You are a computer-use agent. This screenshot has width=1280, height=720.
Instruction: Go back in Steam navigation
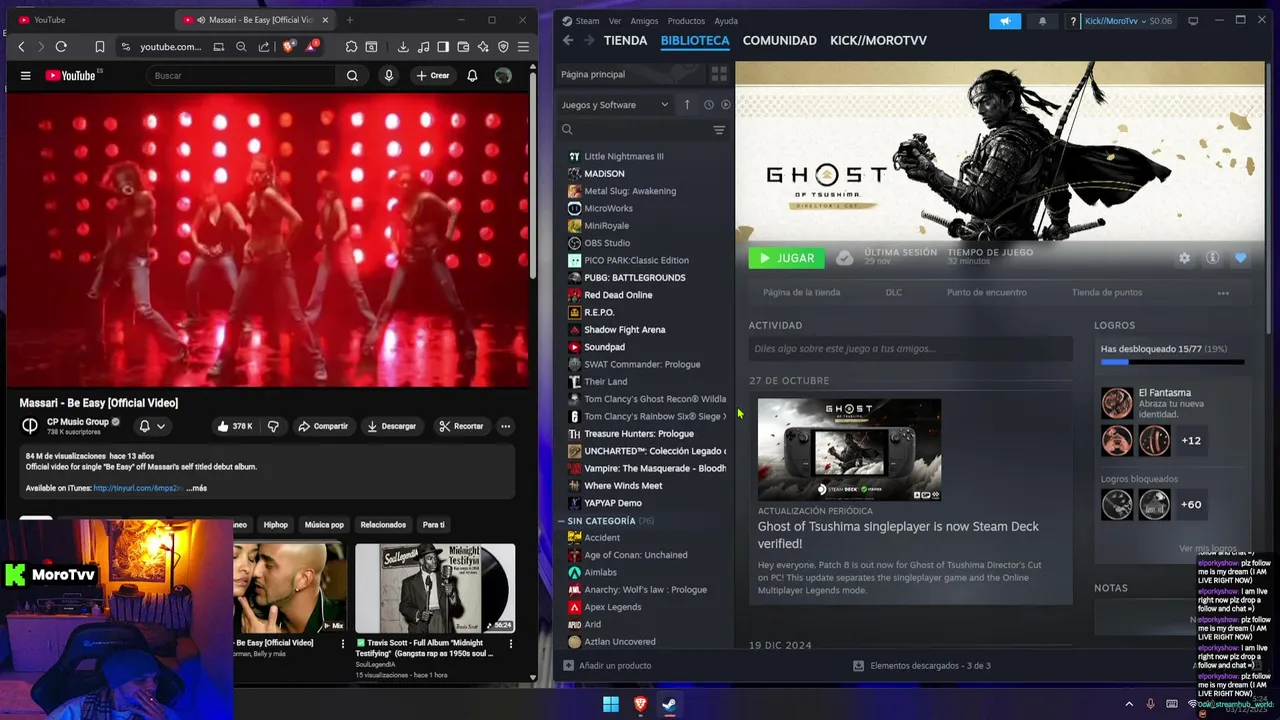tap(568, 40)
